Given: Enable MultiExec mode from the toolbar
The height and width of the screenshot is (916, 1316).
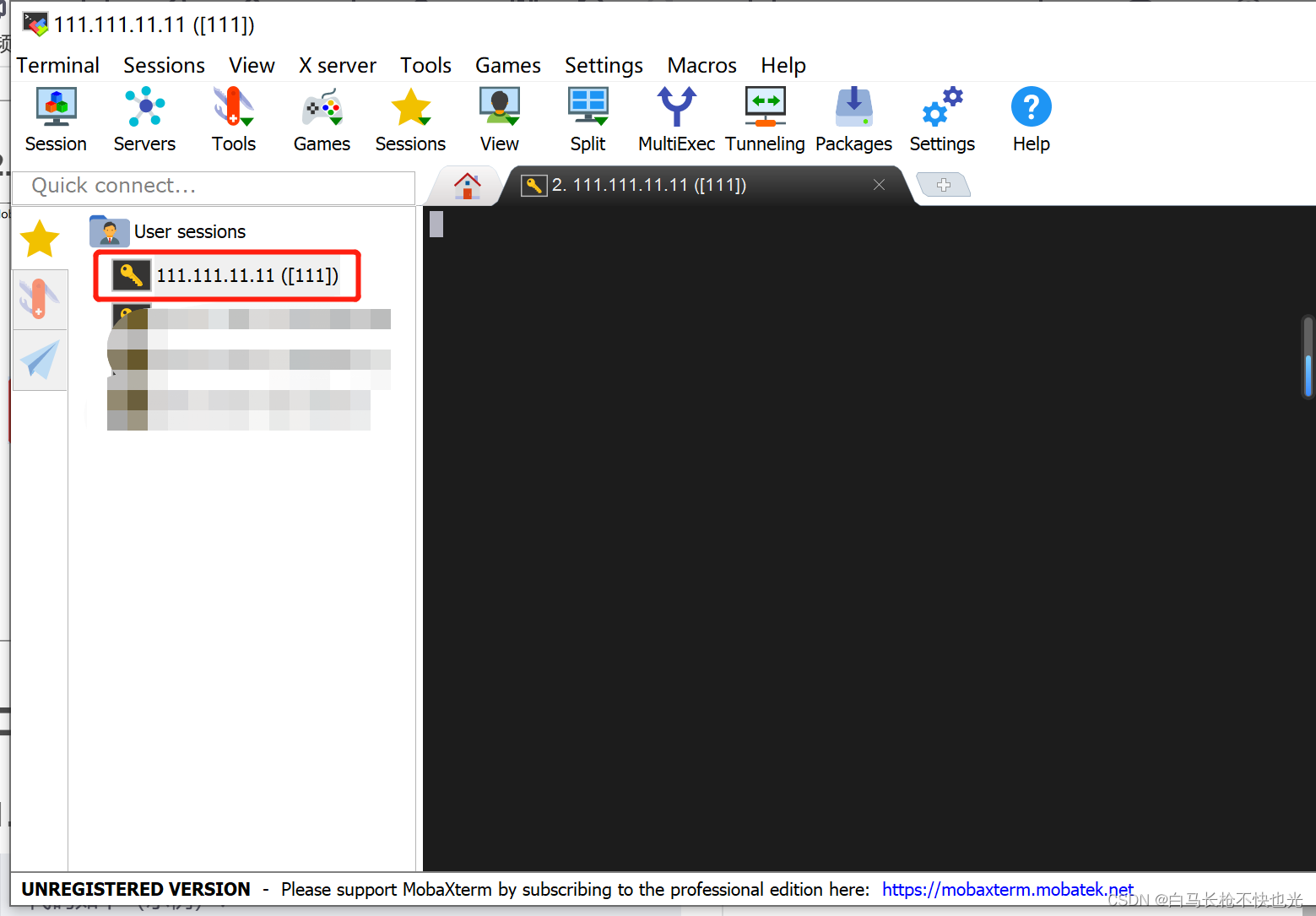Looking at the screenshot, I should pos(676,120).
